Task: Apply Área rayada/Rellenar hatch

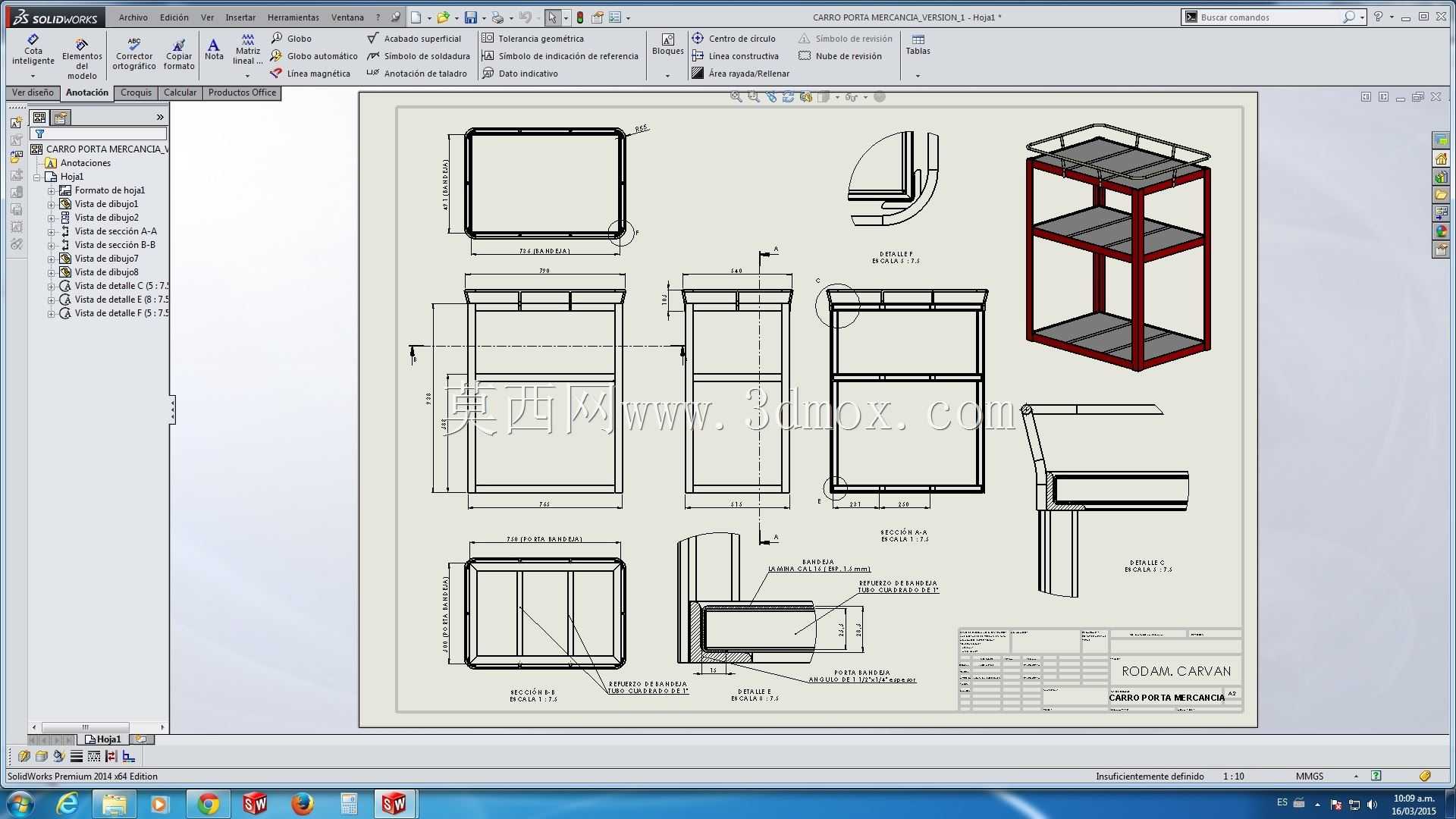Action: tap(741, 74)
